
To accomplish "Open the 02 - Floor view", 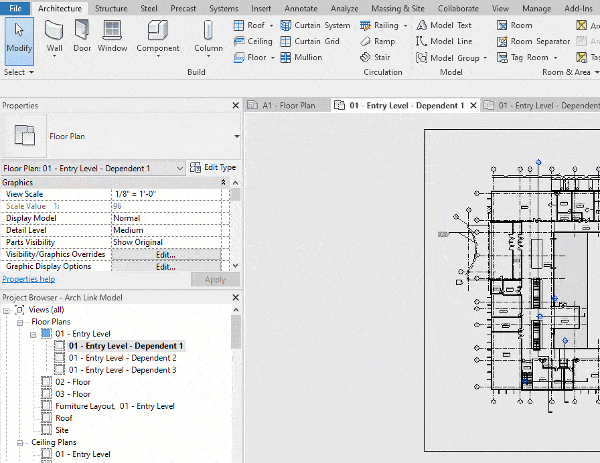I will coord(73,382).
